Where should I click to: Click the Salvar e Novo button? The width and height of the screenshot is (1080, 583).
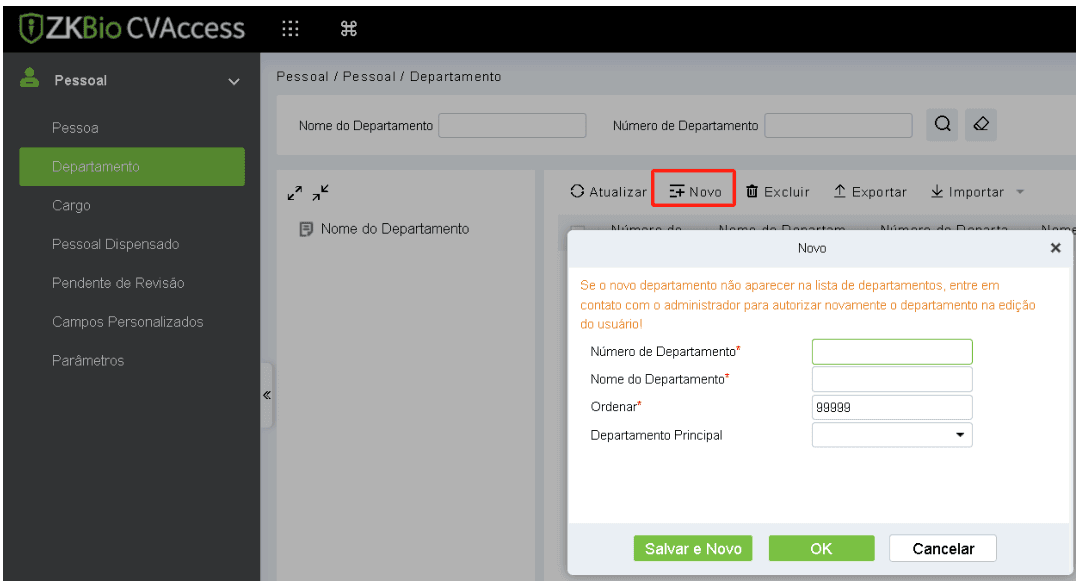click(x=693, y=549)
